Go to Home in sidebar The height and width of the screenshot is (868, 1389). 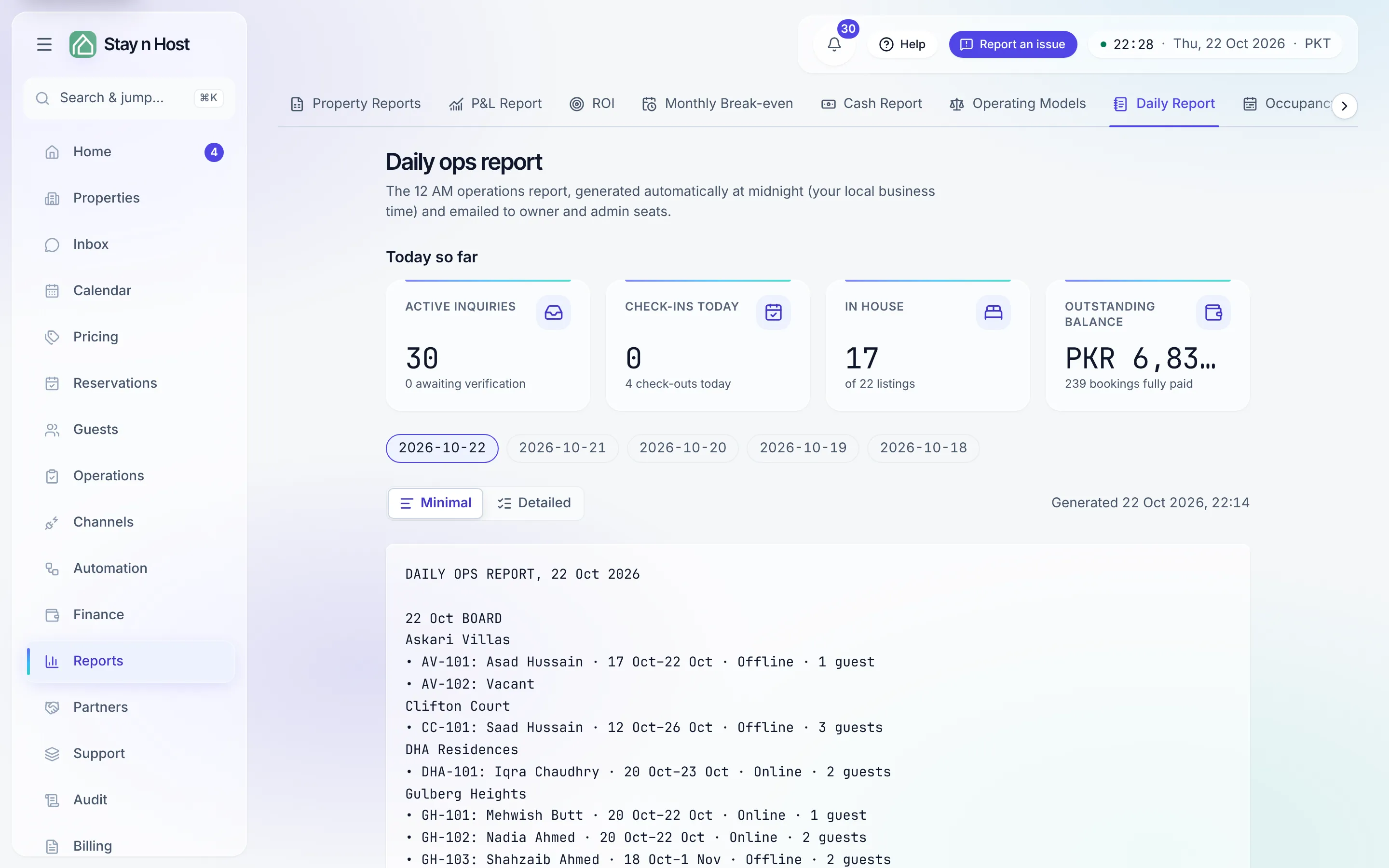[x=130, y=152]
